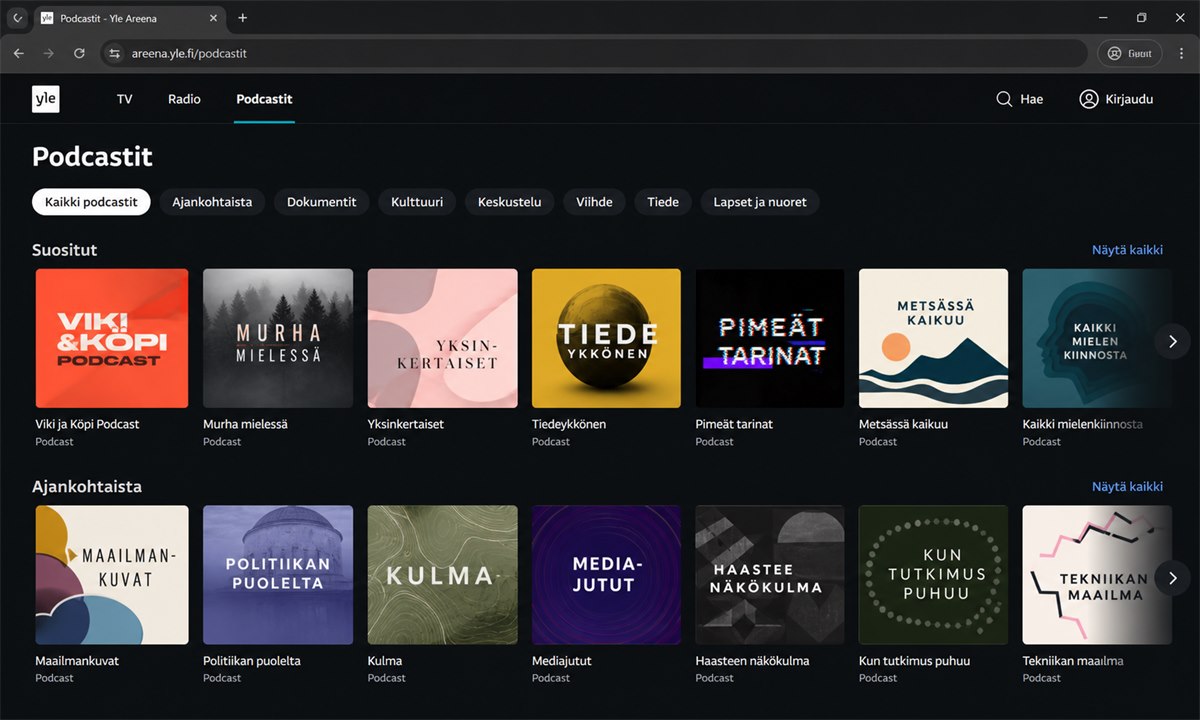The height and width of the screenshot is (720, 1200).
Task: Click the Politiikan puolelta title text
Action: 252,661
